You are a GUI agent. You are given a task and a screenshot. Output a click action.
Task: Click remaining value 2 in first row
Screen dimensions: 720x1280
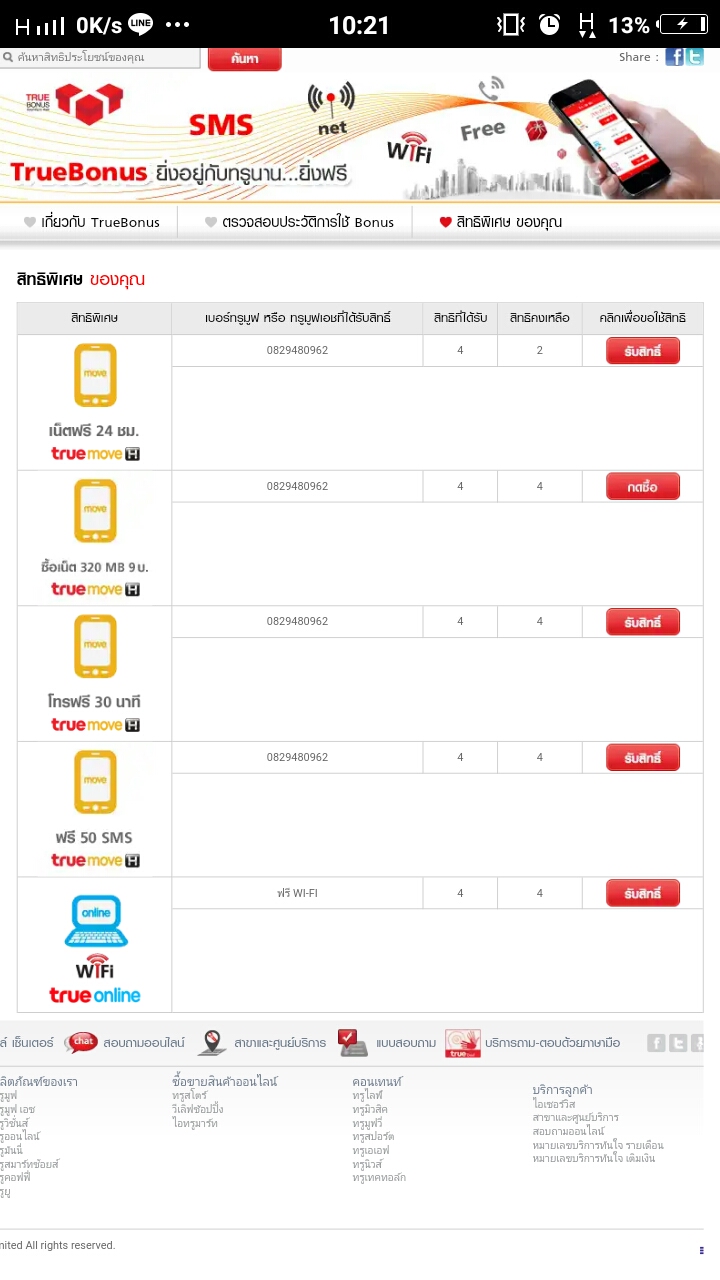pyautogui.click(x=540, y=350)
